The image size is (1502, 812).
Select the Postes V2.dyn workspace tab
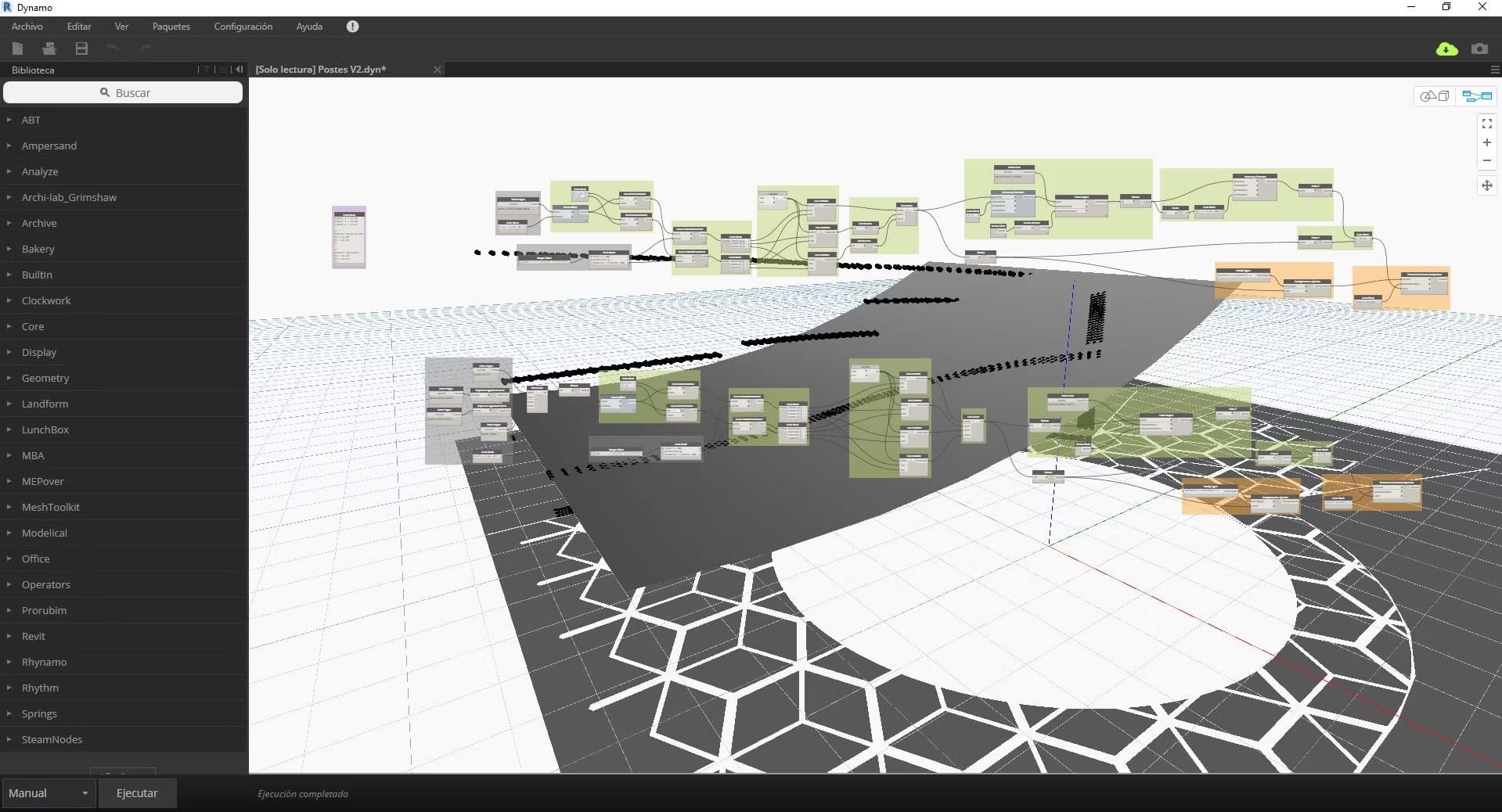pos(321,70)
